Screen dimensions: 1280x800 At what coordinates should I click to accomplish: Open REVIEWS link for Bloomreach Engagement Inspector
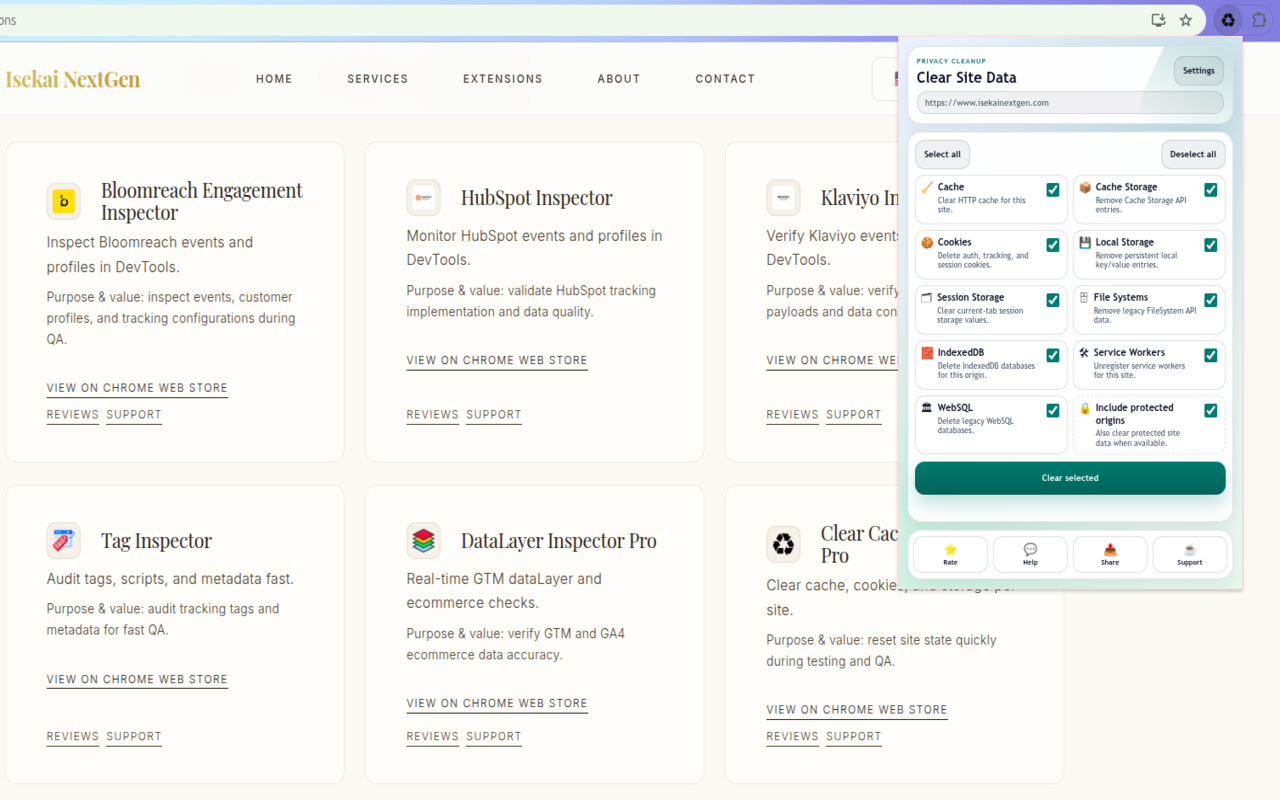pos(73,415)
